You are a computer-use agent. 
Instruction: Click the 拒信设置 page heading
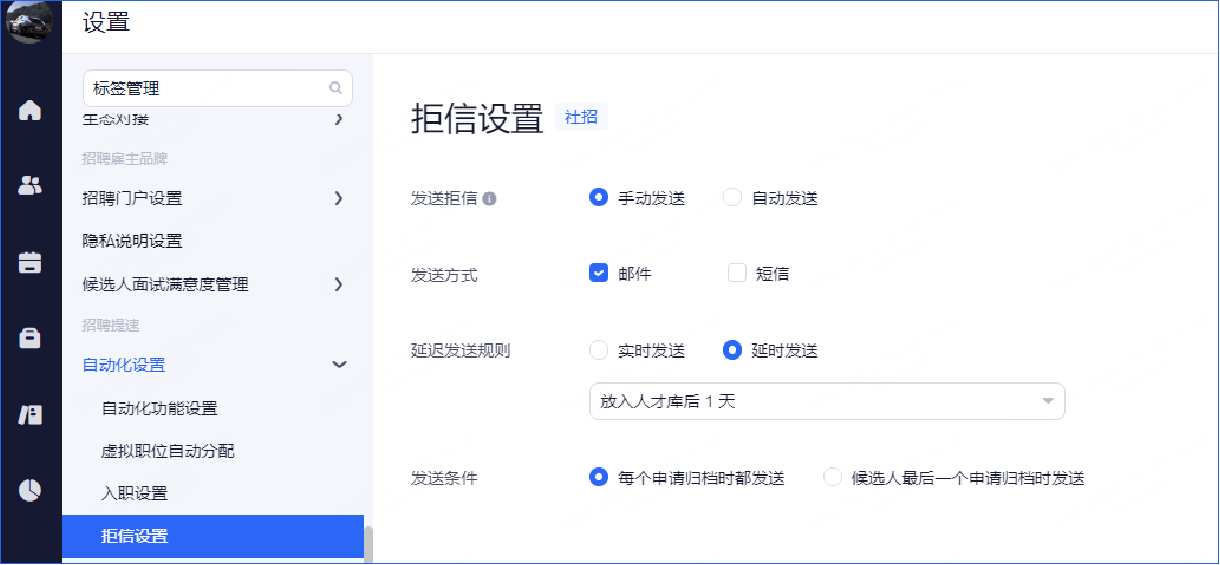(477, 118)
